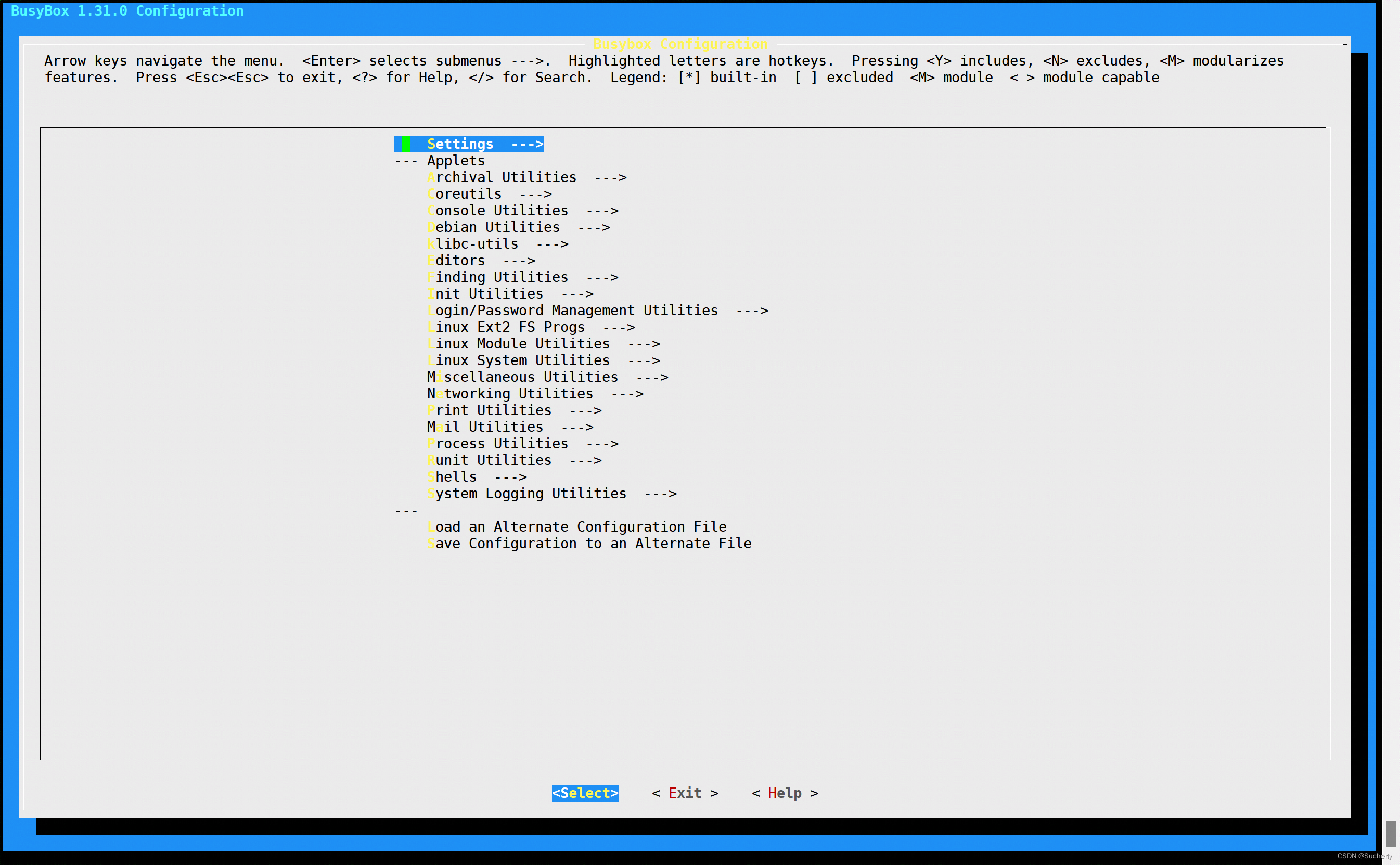Choose Load an Alternate Configuration File
This screenshot has height=865, width=1400.
click(x=577, y=526)
